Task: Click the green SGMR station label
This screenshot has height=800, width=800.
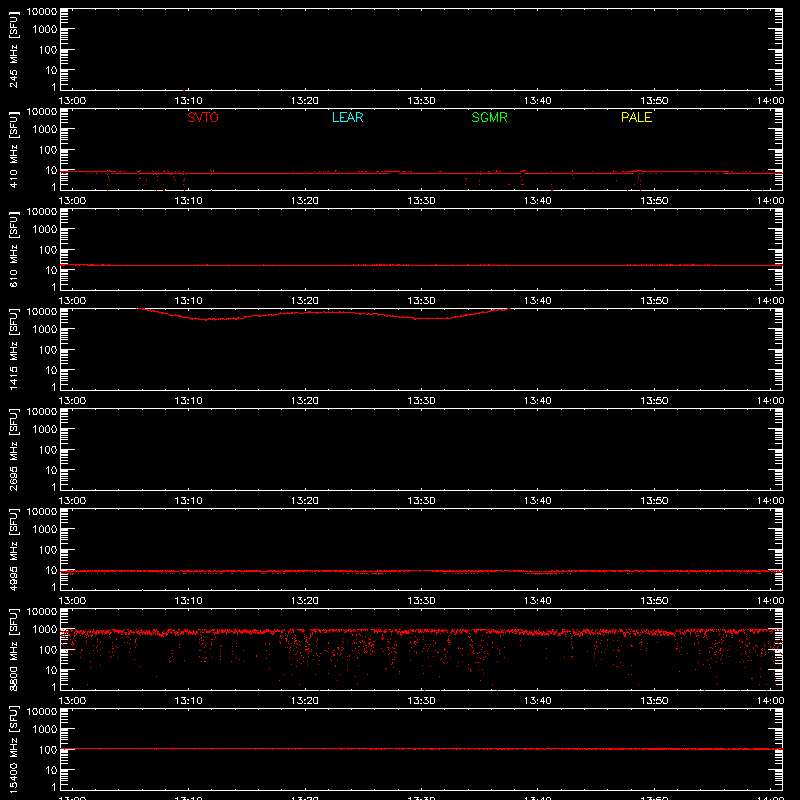Action: [x=489, y=117]
